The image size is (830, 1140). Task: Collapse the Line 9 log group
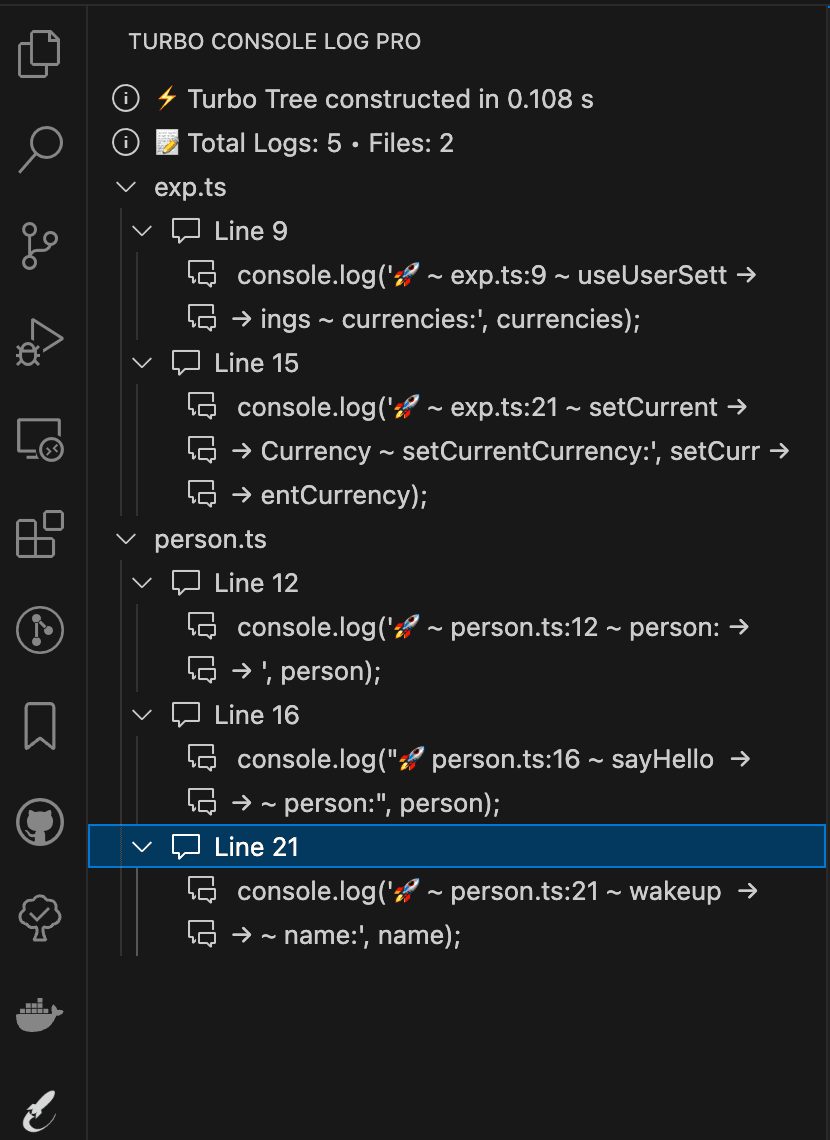[141, 230]
